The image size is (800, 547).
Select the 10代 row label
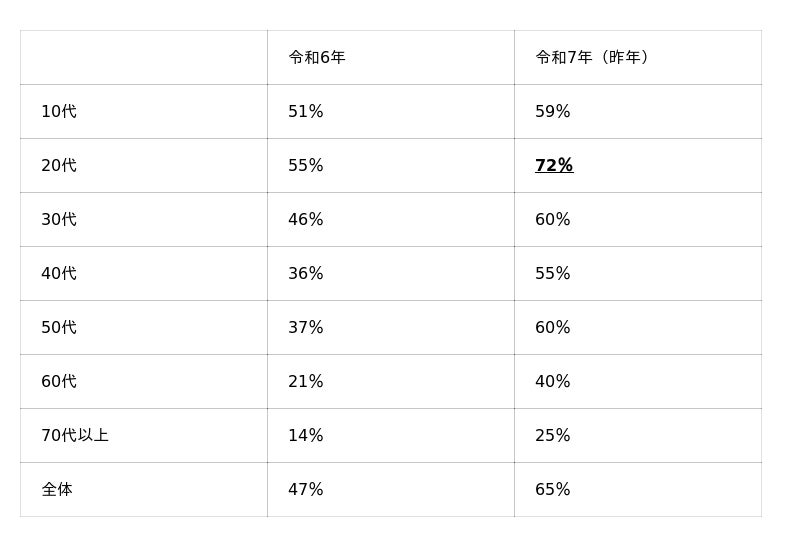pos(59,112)
